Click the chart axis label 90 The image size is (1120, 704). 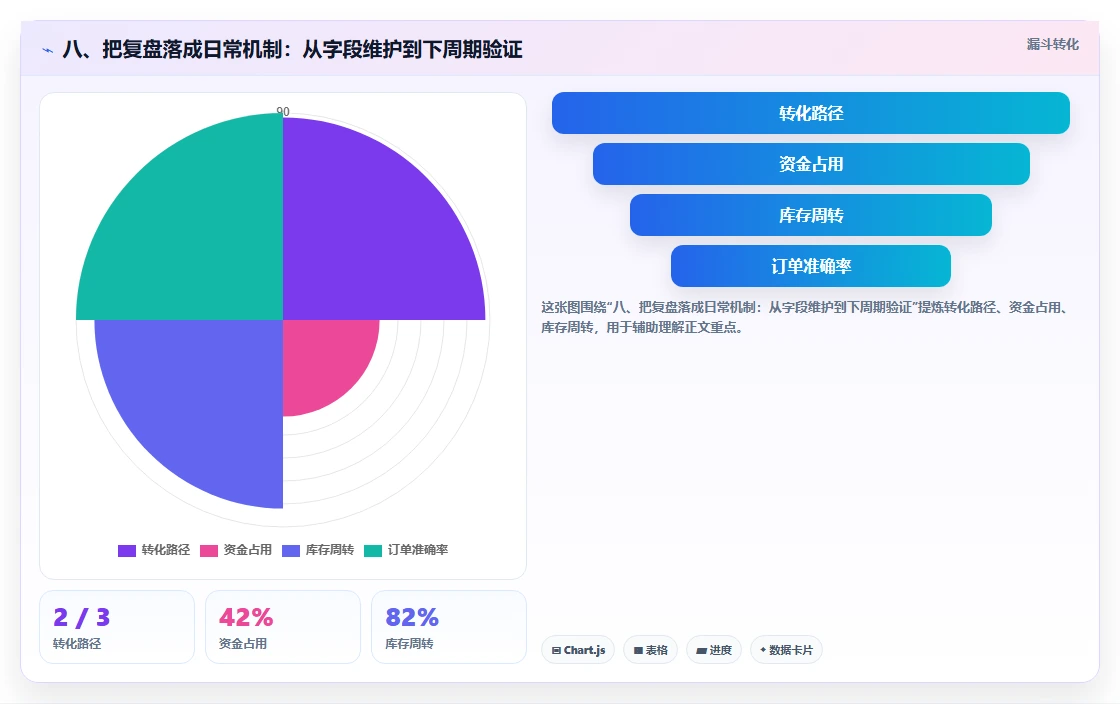pos(283,111)
